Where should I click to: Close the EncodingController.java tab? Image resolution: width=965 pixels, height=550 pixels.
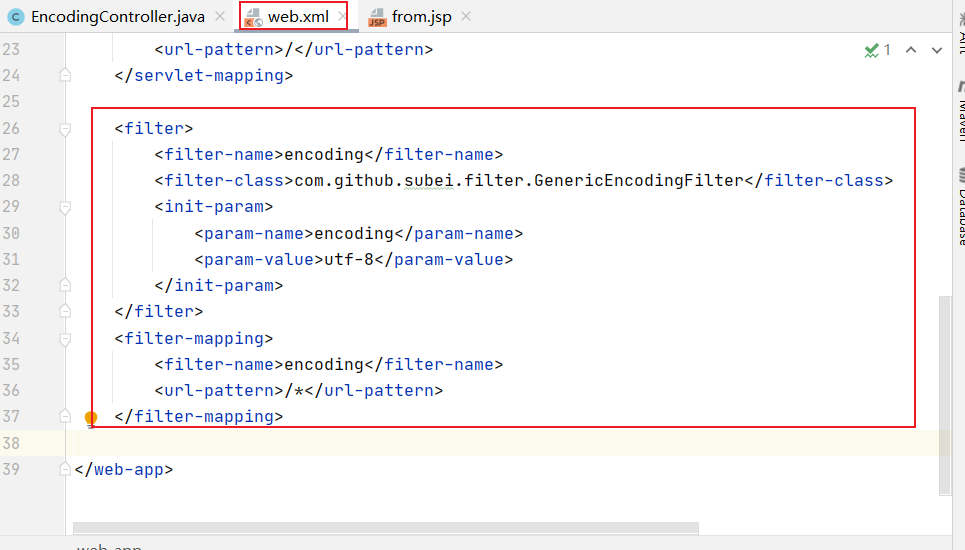pos(220,17)
